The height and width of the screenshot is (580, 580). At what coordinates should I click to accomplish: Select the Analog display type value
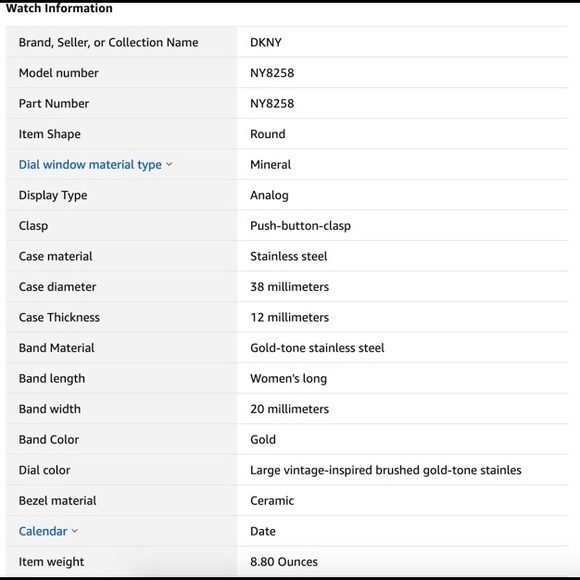269,195
